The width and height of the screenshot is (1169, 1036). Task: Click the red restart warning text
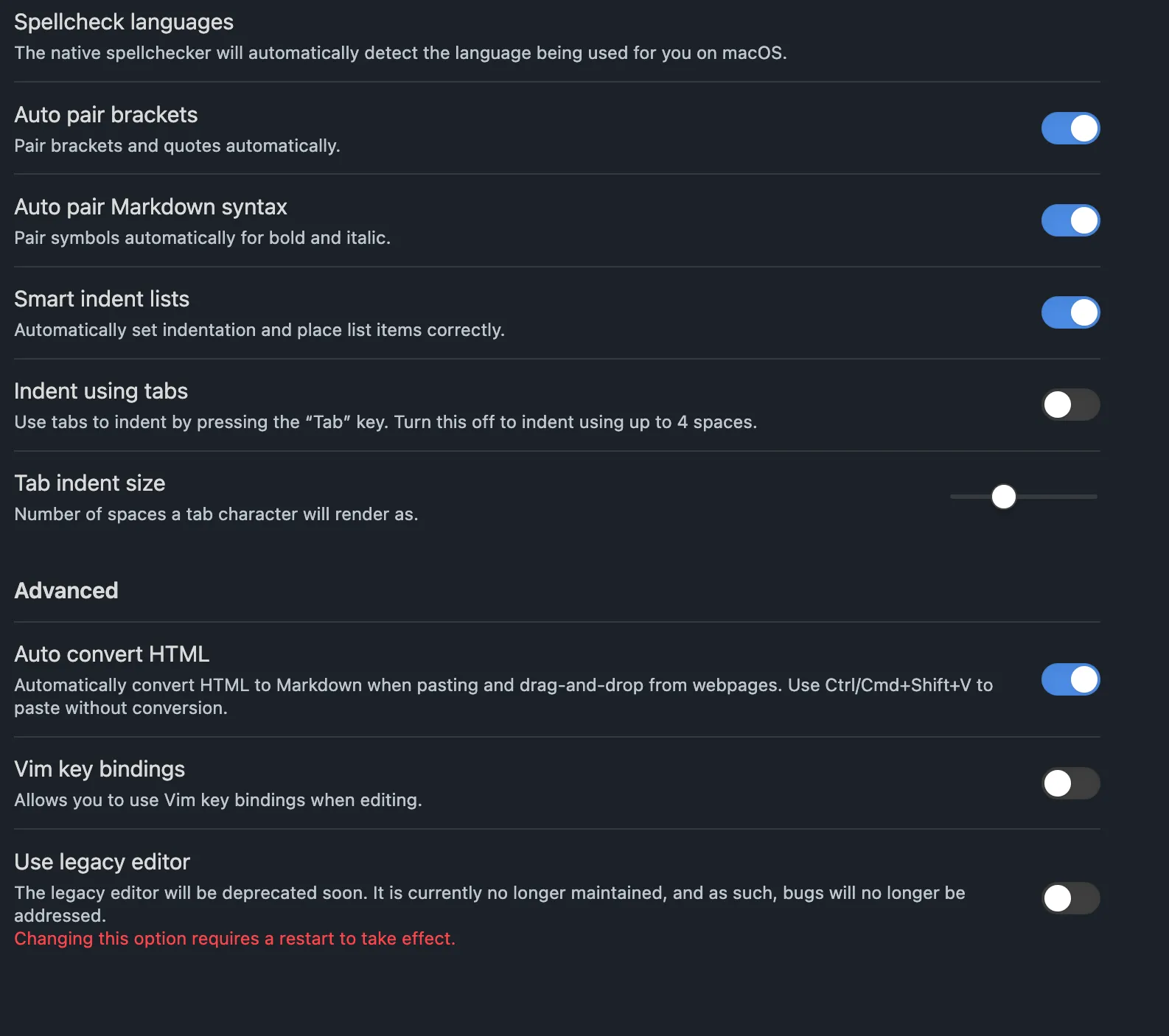coord(234,938)
